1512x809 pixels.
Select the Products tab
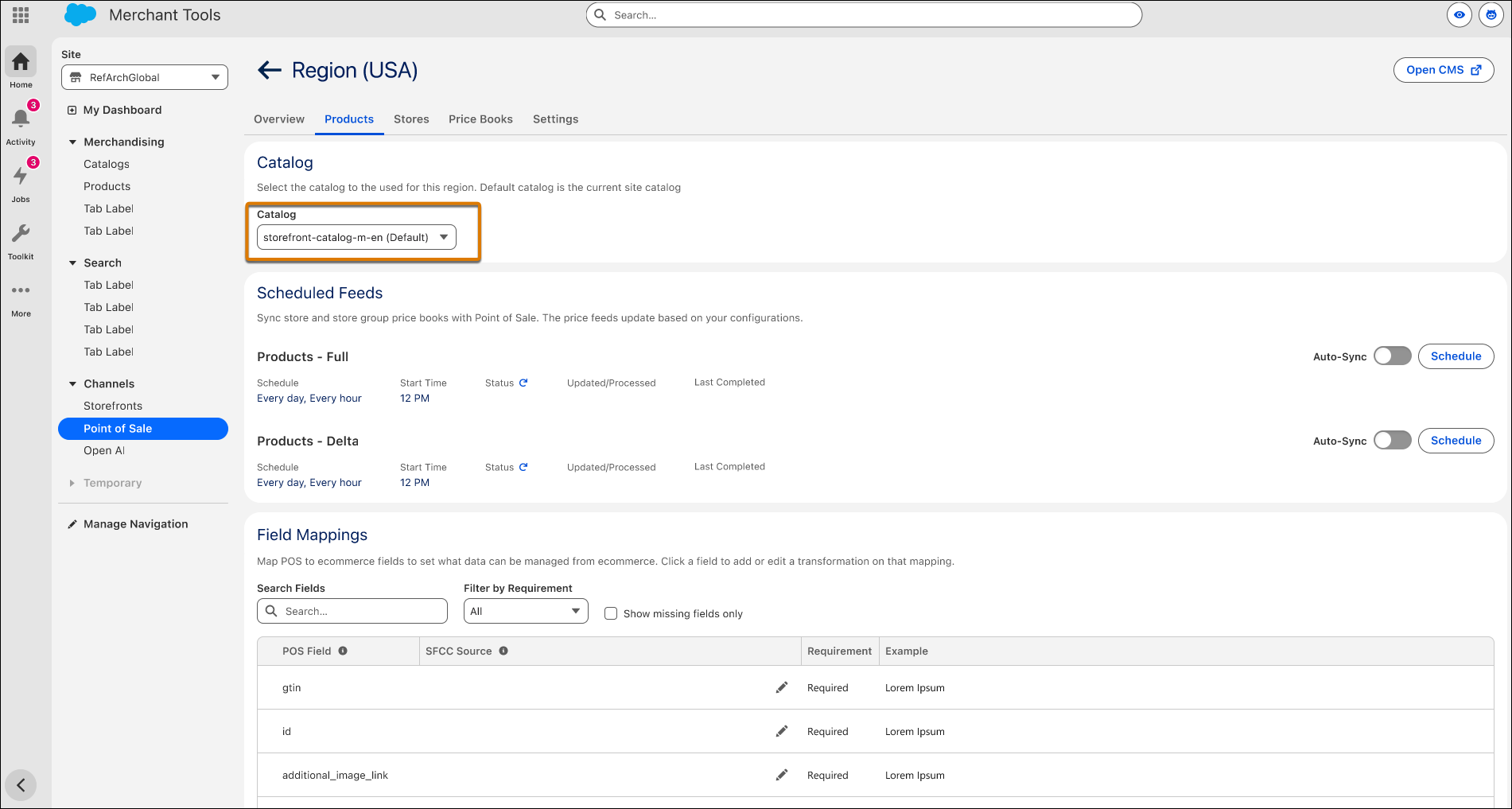coord(349,119)
